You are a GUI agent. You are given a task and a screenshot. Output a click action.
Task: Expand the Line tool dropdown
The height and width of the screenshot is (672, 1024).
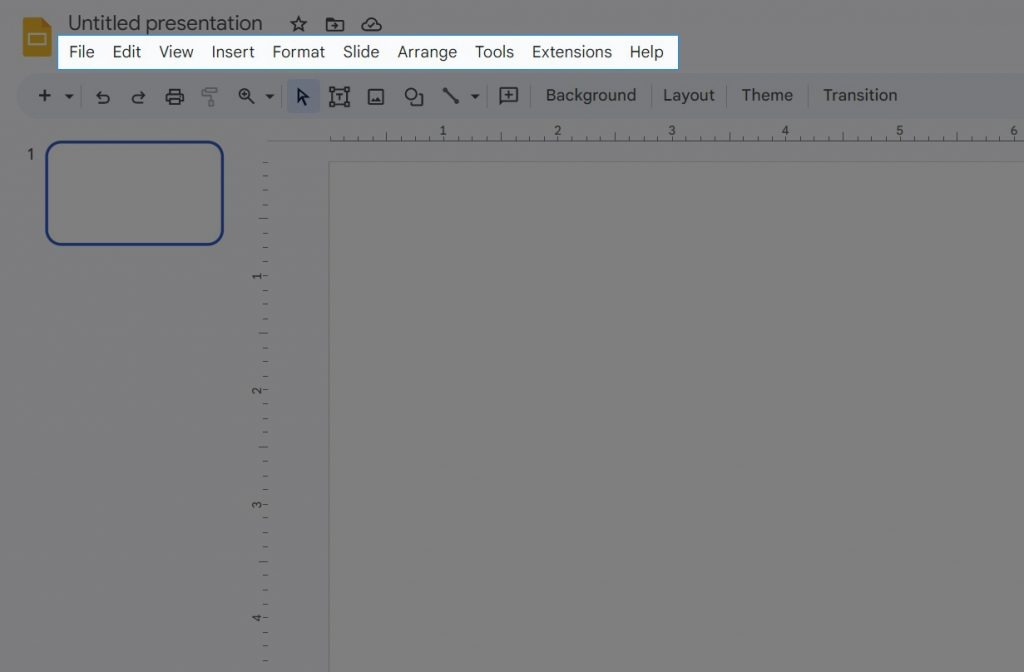tap(474, 95)
